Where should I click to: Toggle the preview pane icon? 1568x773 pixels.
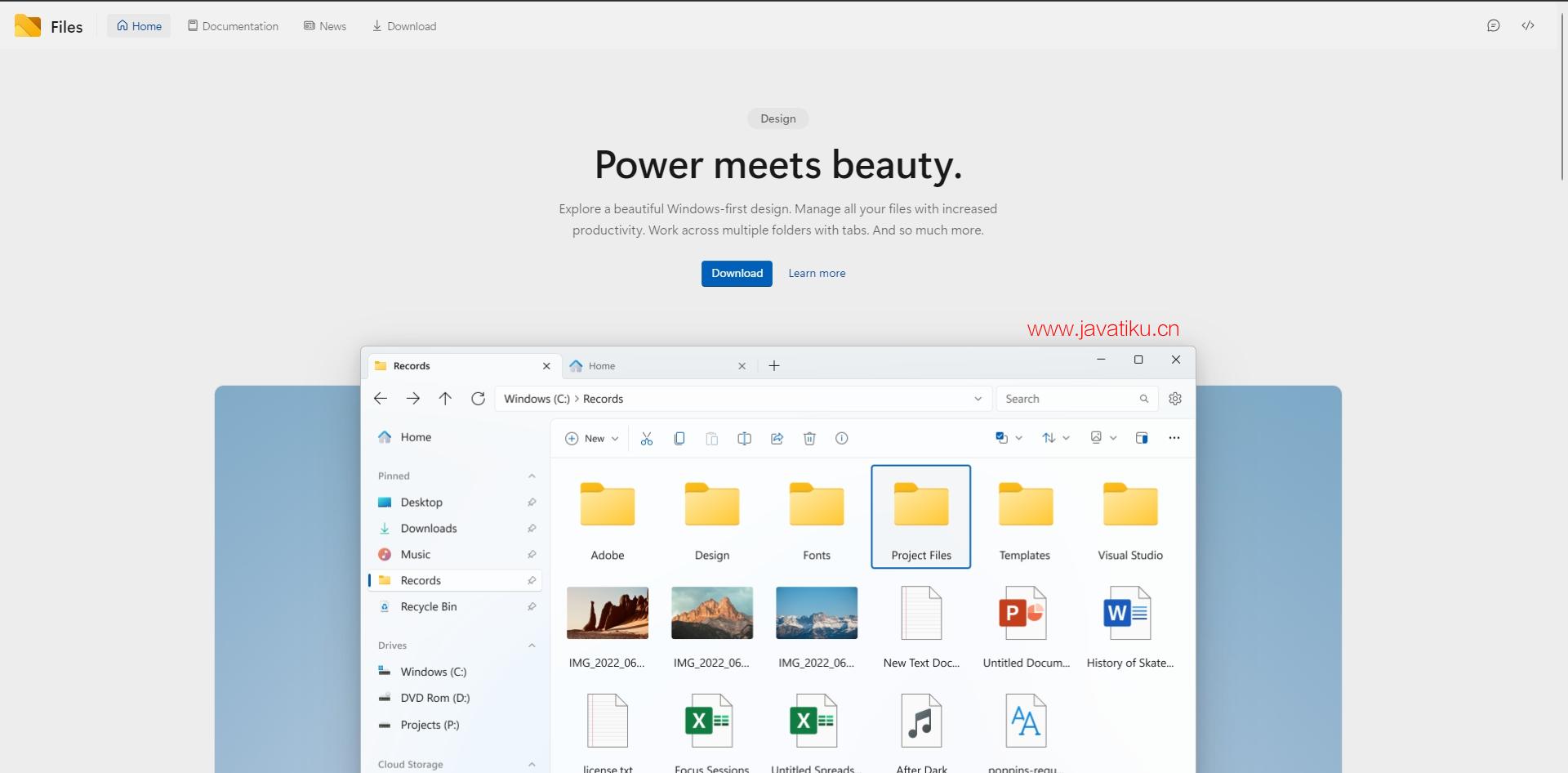pos(1142,438)
